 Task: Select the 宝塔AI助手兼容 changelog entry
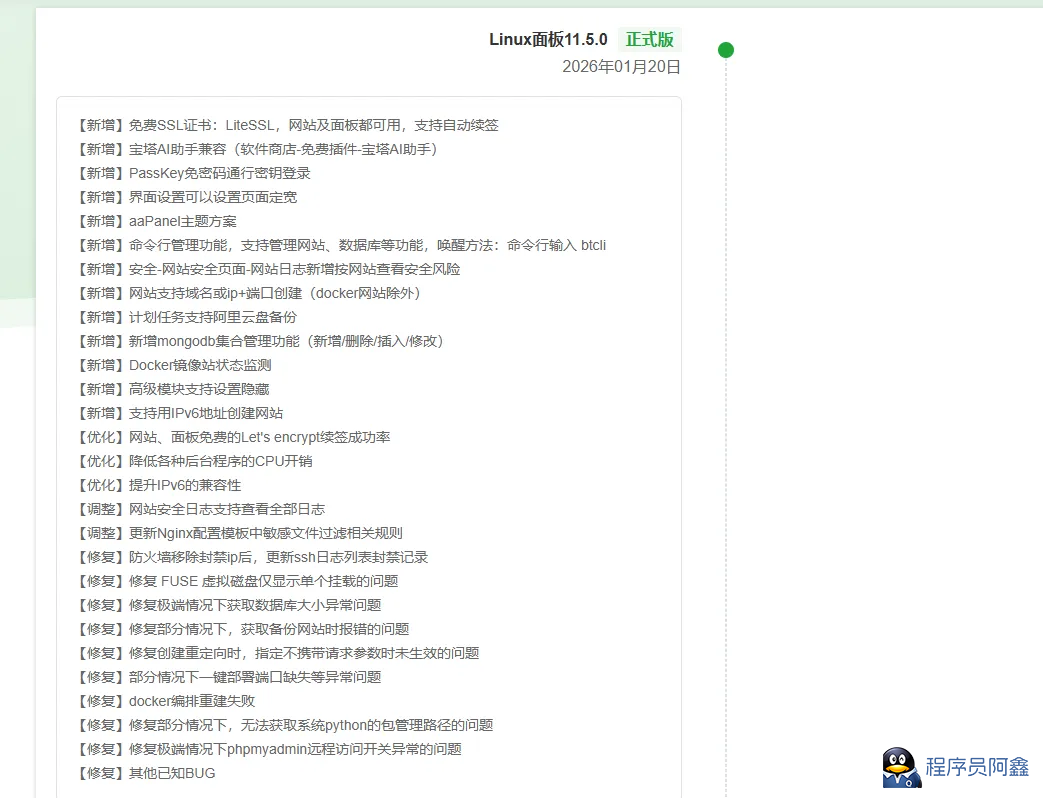pos(257,149)
